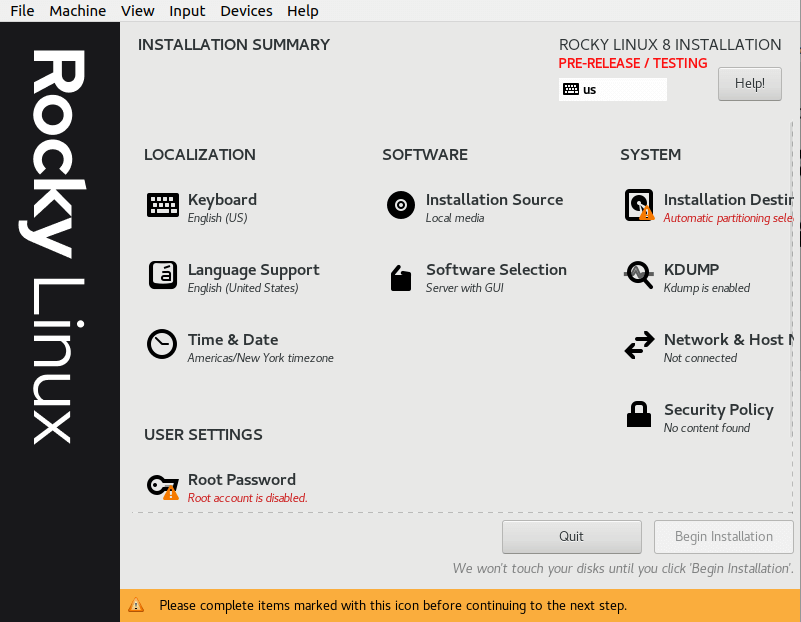
Task: Click Begin Installation button
Action: click(723, 537)
